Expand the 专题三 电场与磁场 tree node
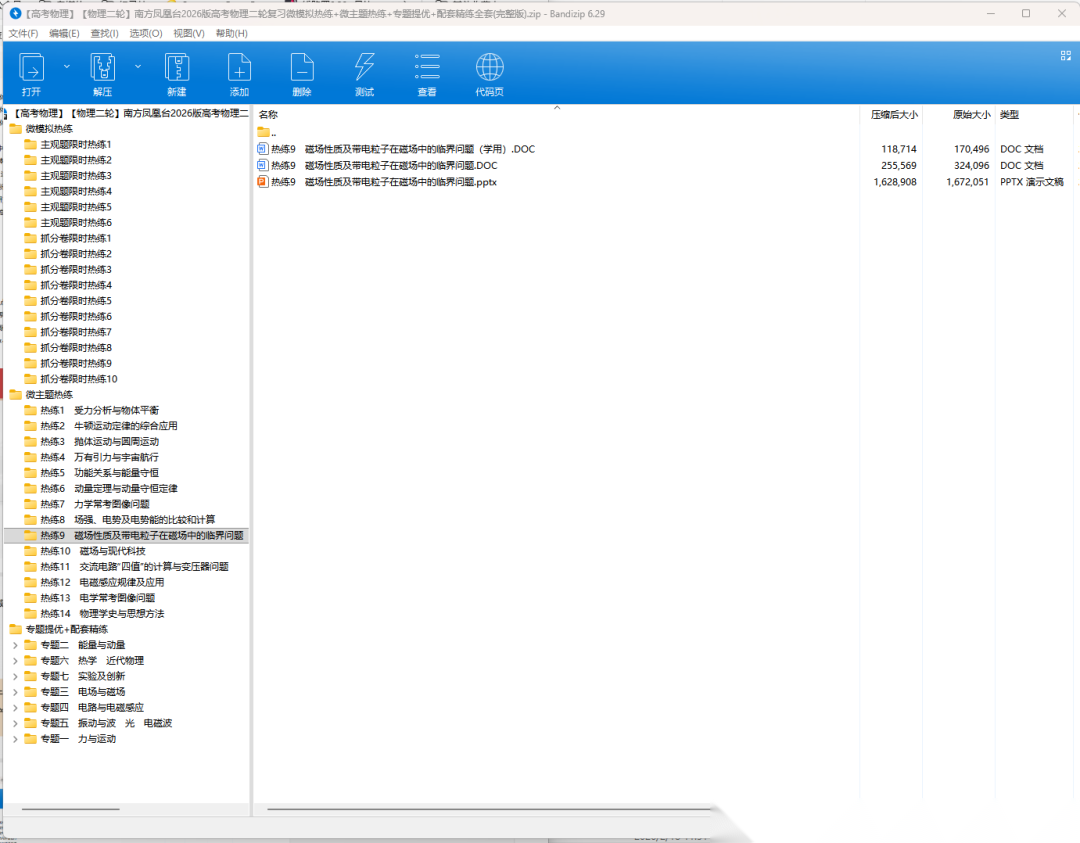1080x843 pixels. (15, 692)
